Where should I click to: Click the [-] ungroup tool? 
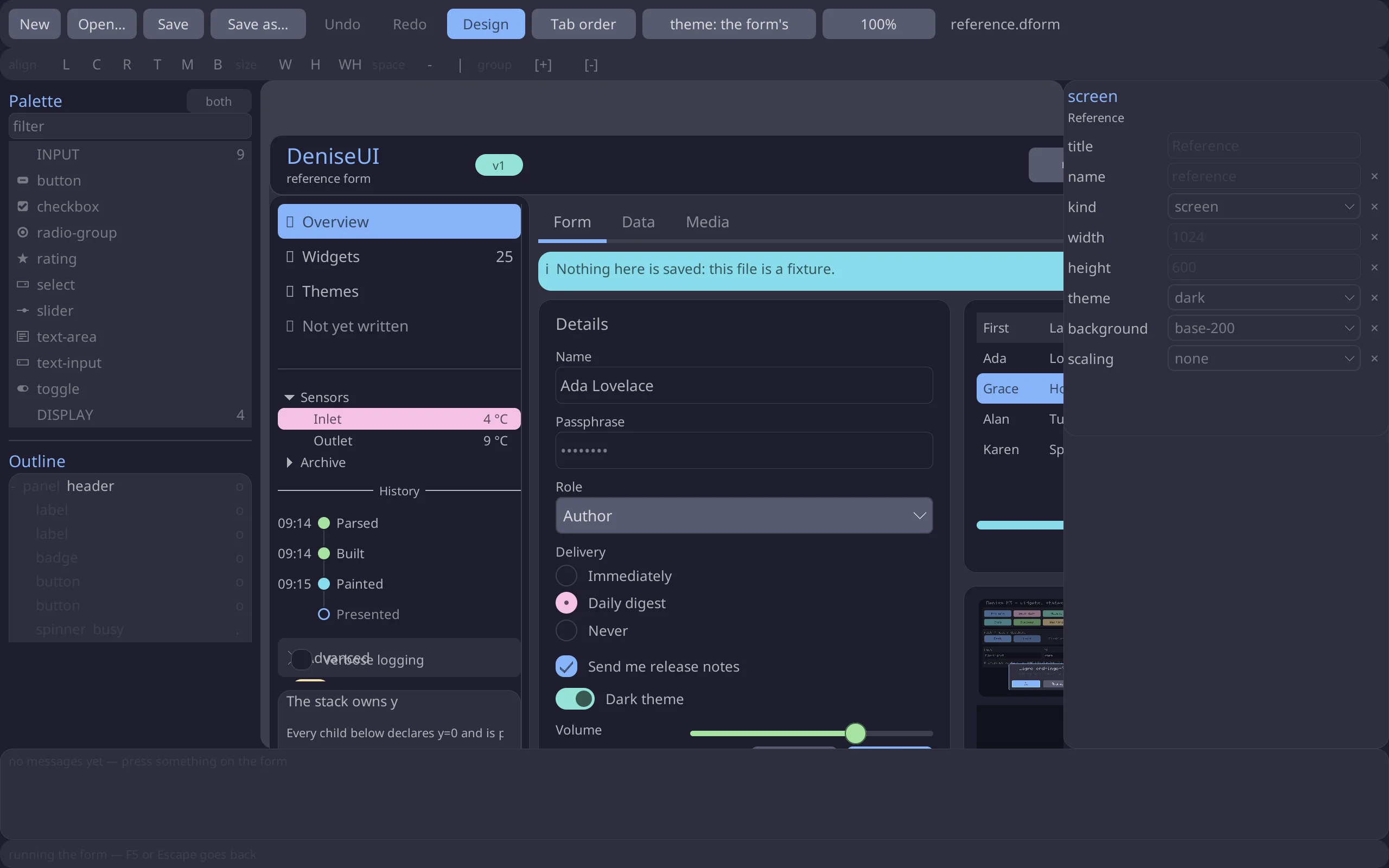click(591, 65)
